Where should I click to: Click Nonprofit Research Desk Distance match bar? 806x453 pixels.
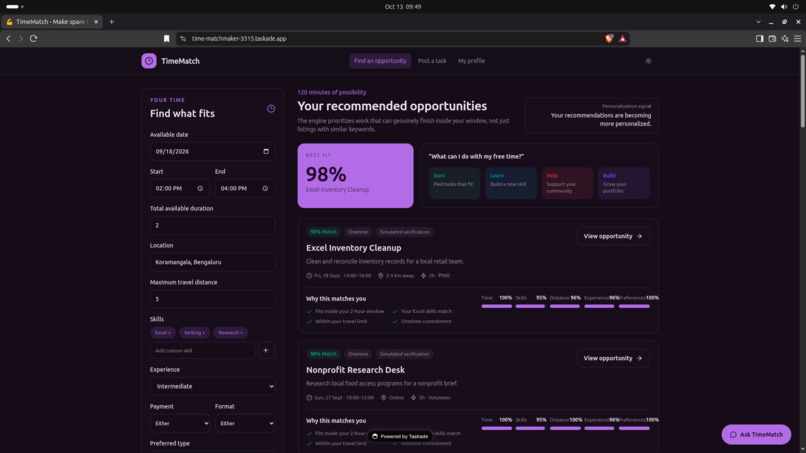[565, 428]
